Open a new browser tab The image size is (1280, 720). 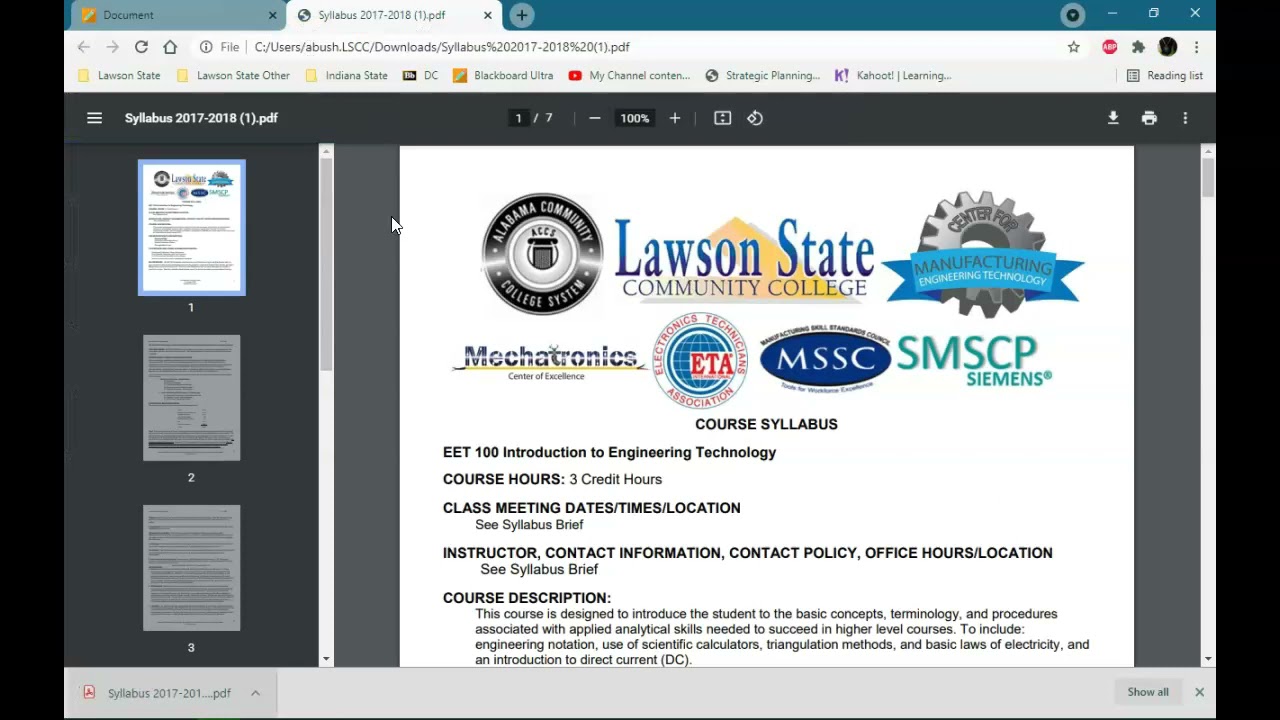coord(522,15)
